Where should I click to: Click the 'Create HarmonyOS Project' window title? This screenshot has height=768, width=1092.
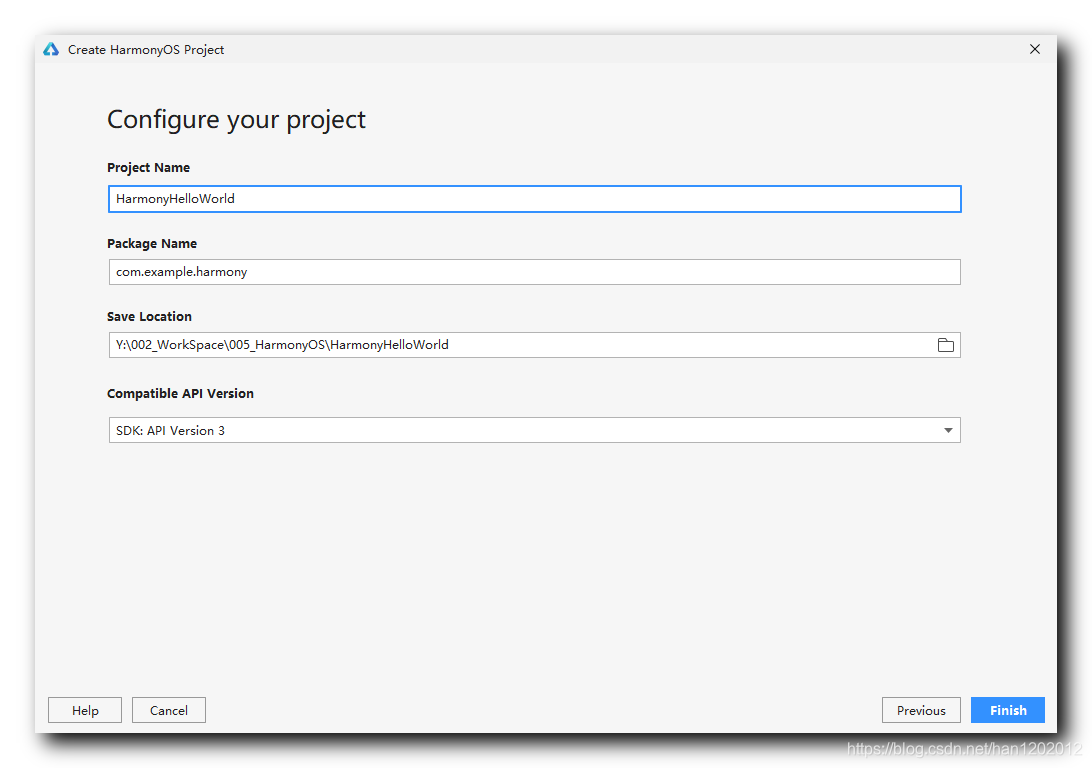[x=146, y=49]
